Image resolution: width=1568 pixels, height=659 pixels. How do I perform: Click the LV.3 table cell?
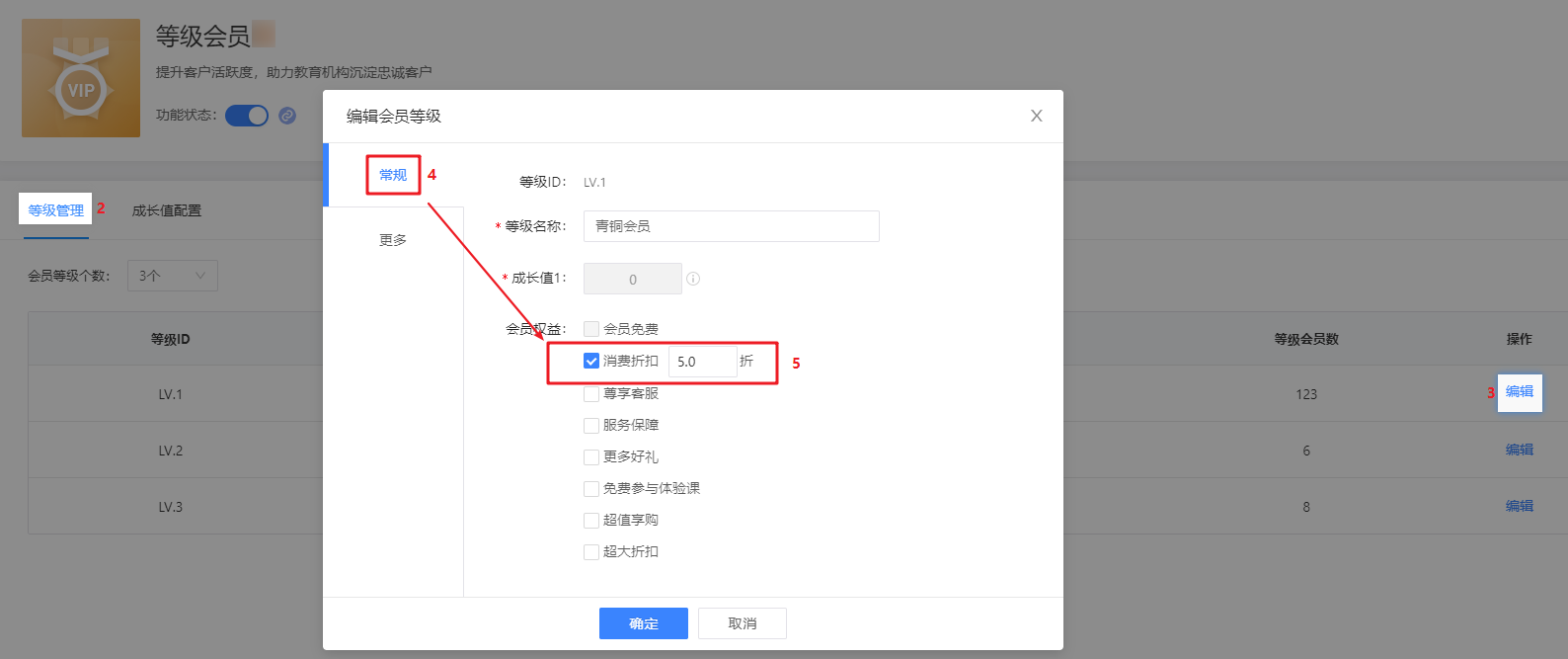[x=171, y=507]
